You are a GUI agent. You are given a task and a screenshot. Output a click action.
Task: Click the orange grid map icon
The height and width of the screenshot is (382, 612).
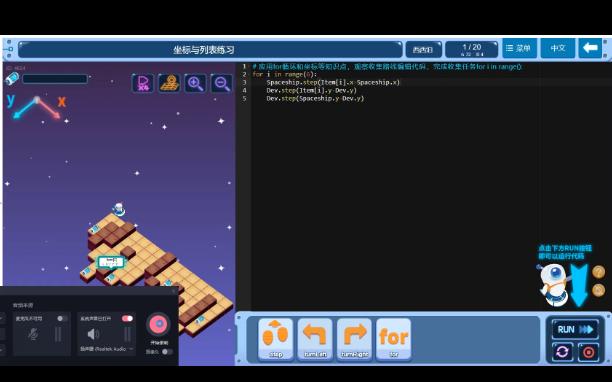pyautogui.click(x=169, y=83)
